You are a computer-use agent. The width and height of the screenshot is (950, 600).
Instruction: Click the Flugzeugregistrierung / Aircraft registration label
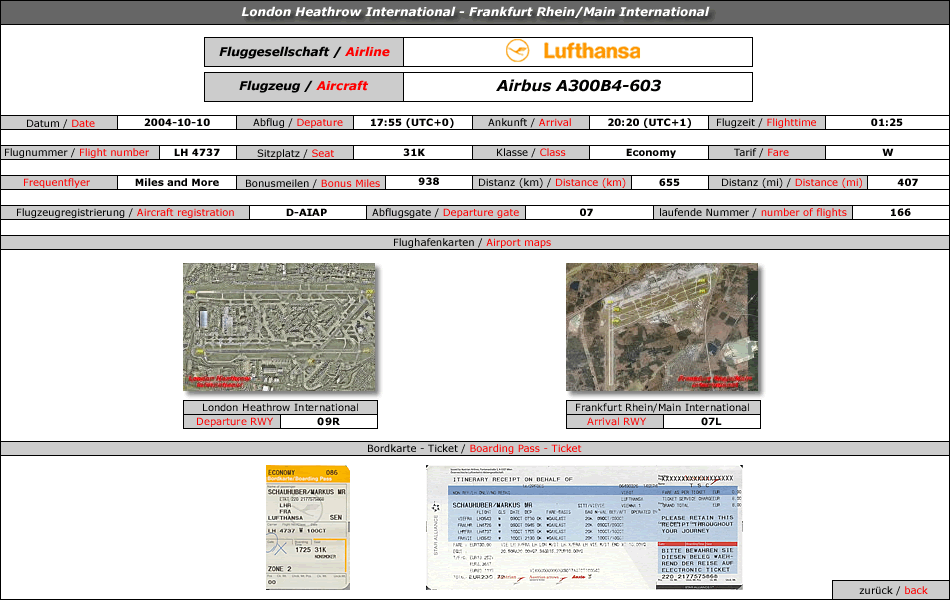coord(125,213)
